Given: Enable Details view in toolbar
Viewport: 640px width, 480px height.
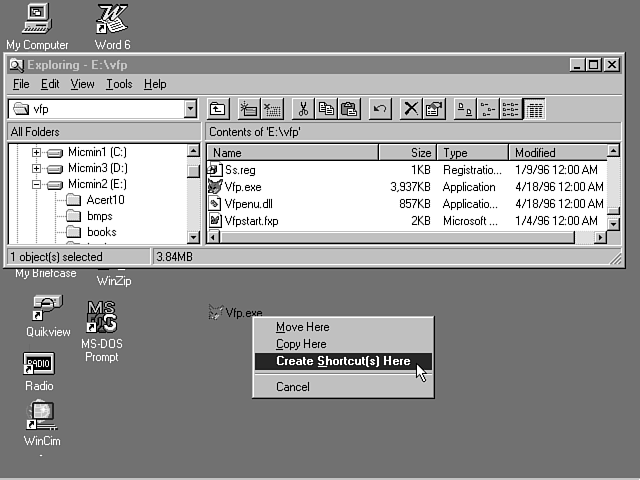Looking at the screenshot, I should tap(534, 109).
